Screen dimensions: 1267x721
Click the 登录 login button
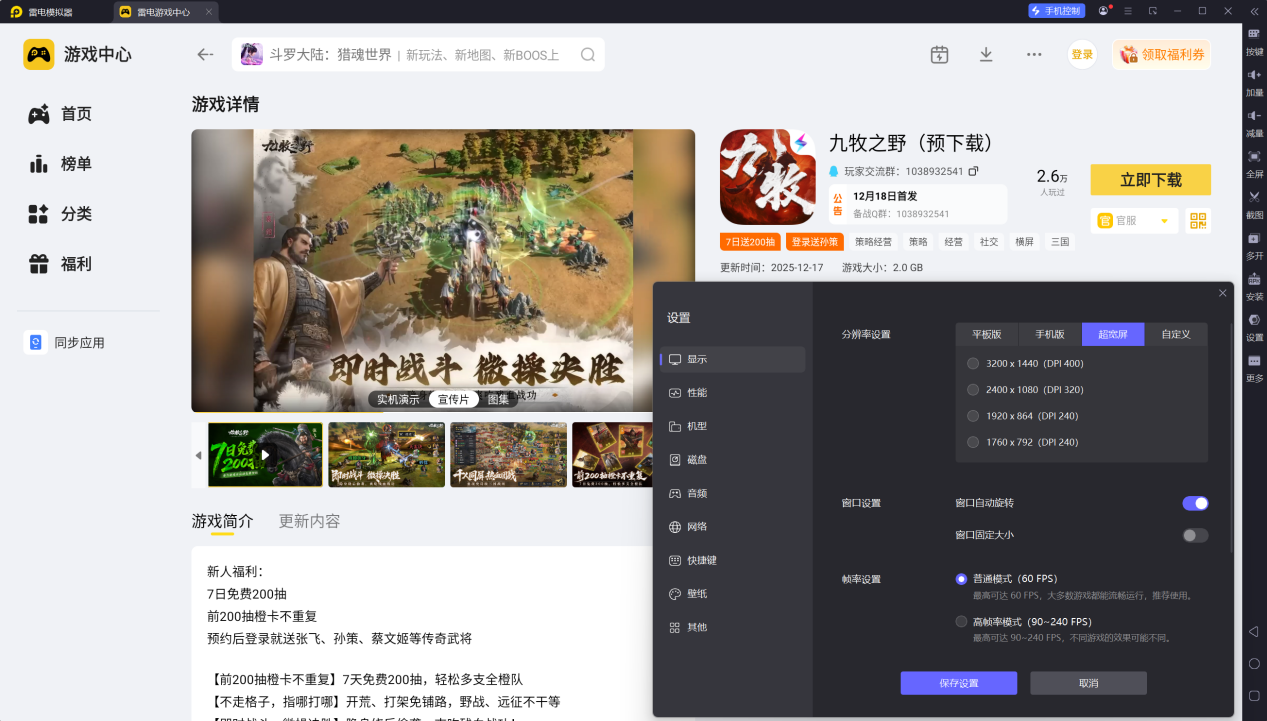(x=1082, y=55)
